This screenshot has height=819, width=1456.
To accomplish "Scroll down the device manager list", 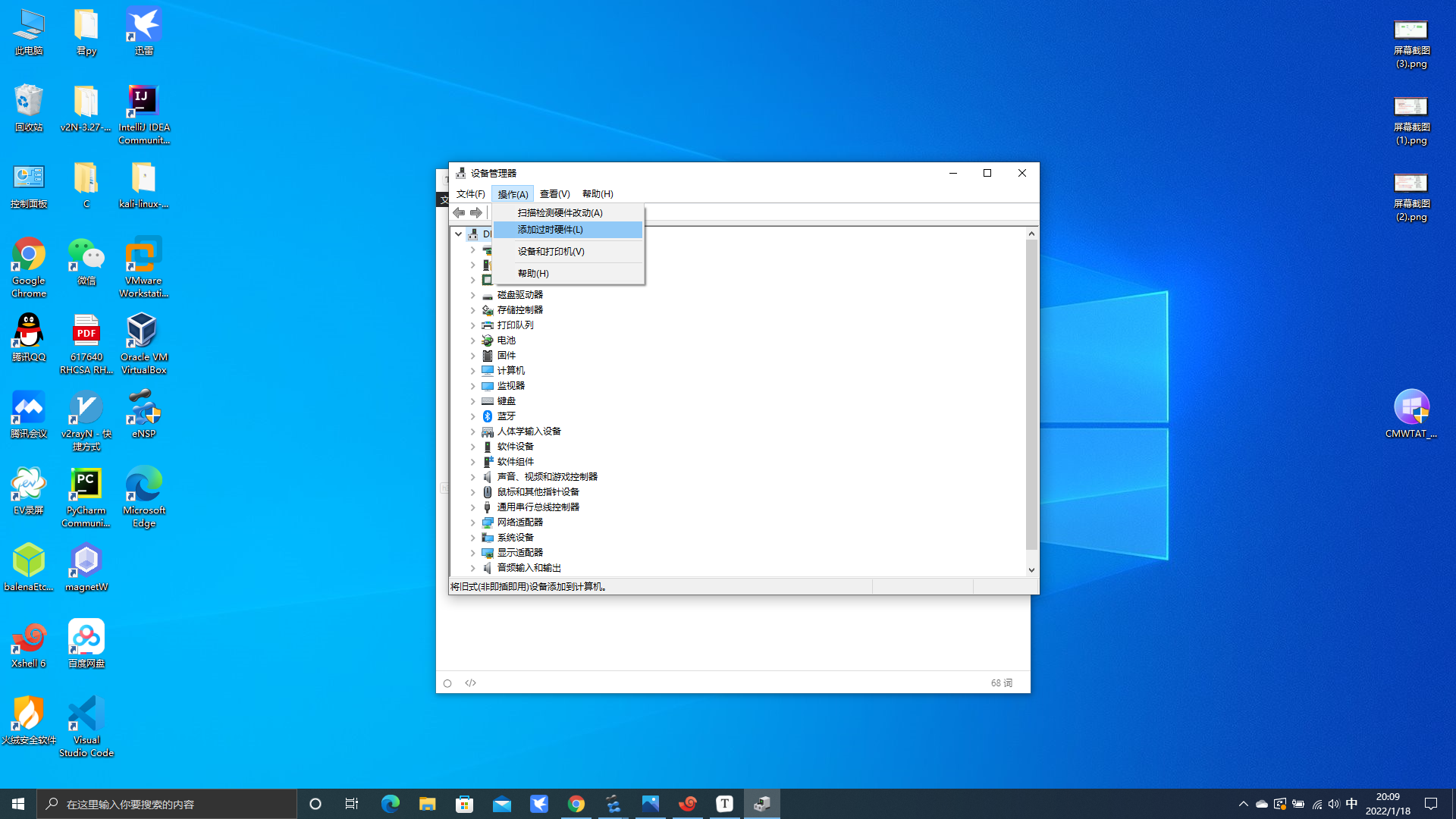I will click(1031, 570).
